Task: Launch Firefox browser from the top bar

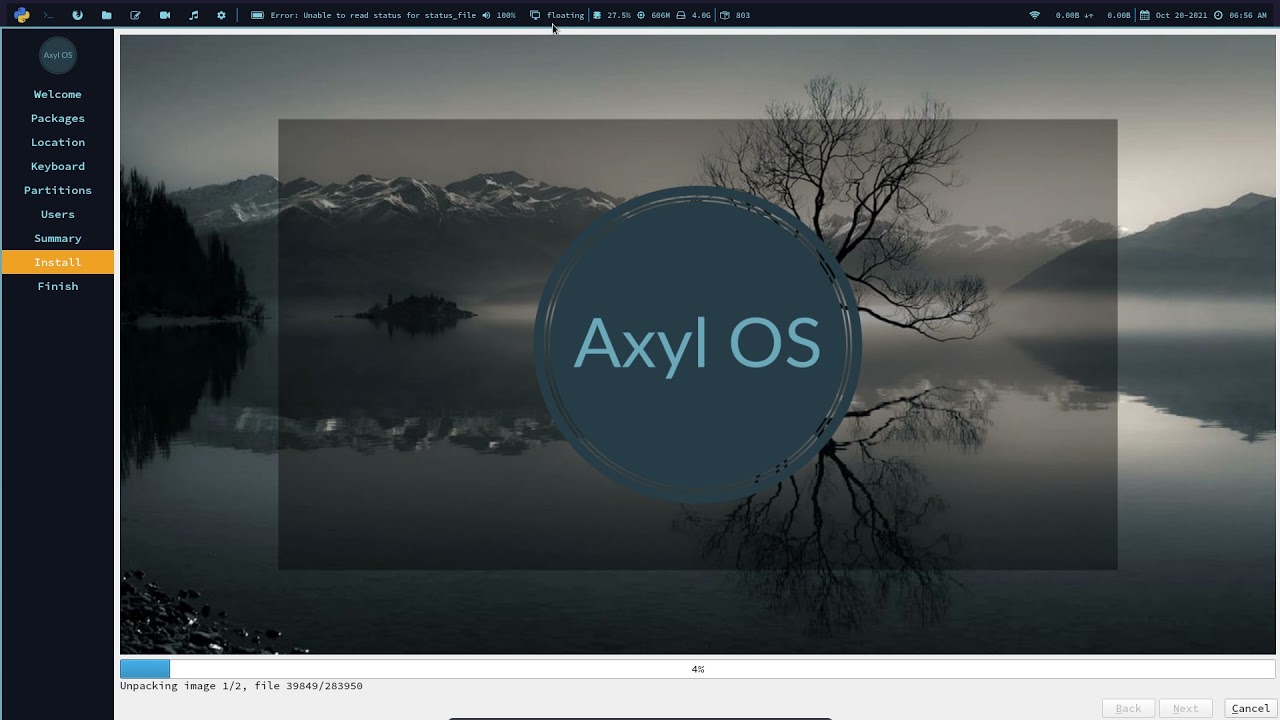Action: 77,15
